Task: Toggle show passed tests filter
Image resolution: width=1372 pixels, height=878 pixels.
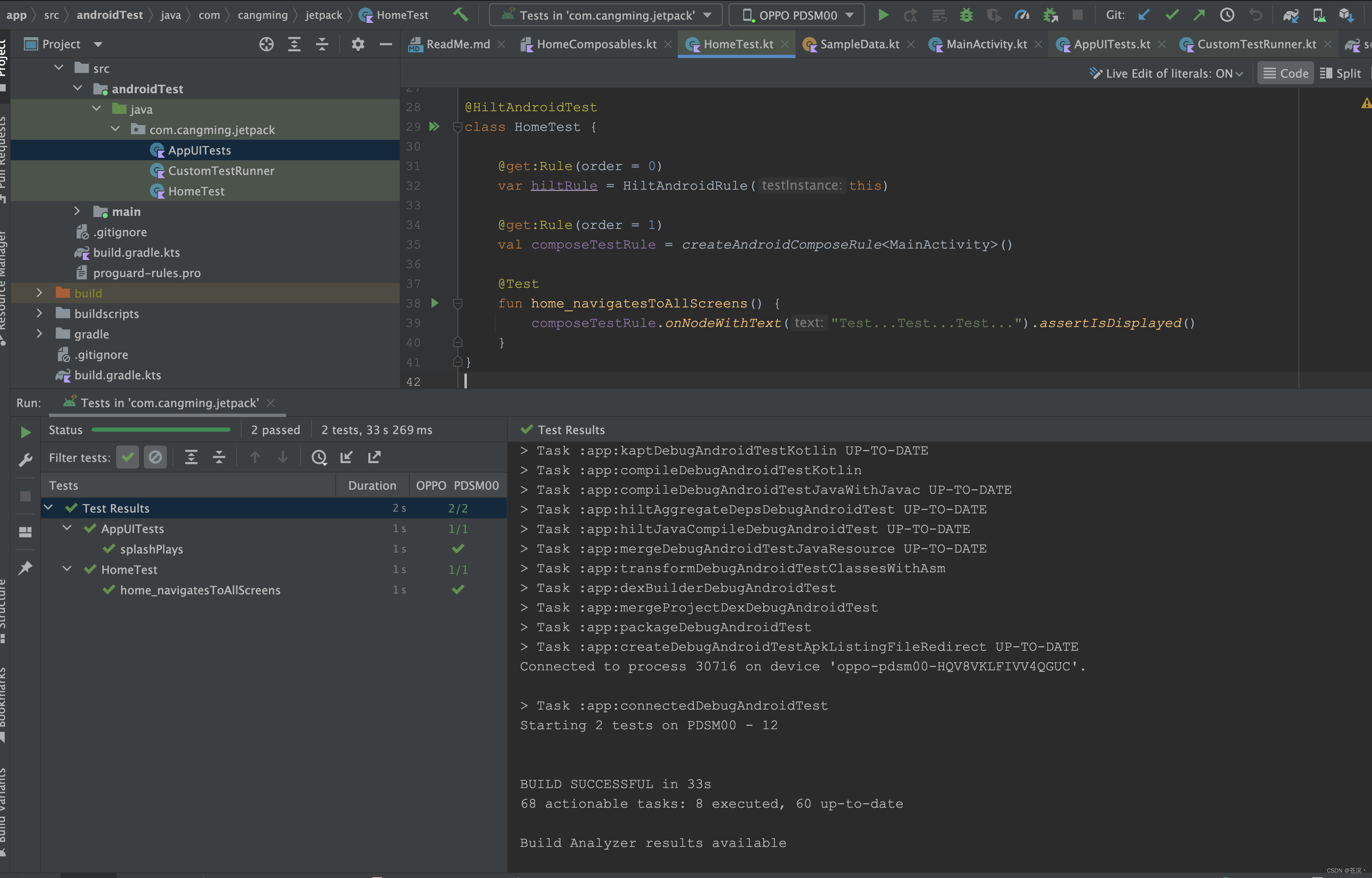Action: [127, 457]
